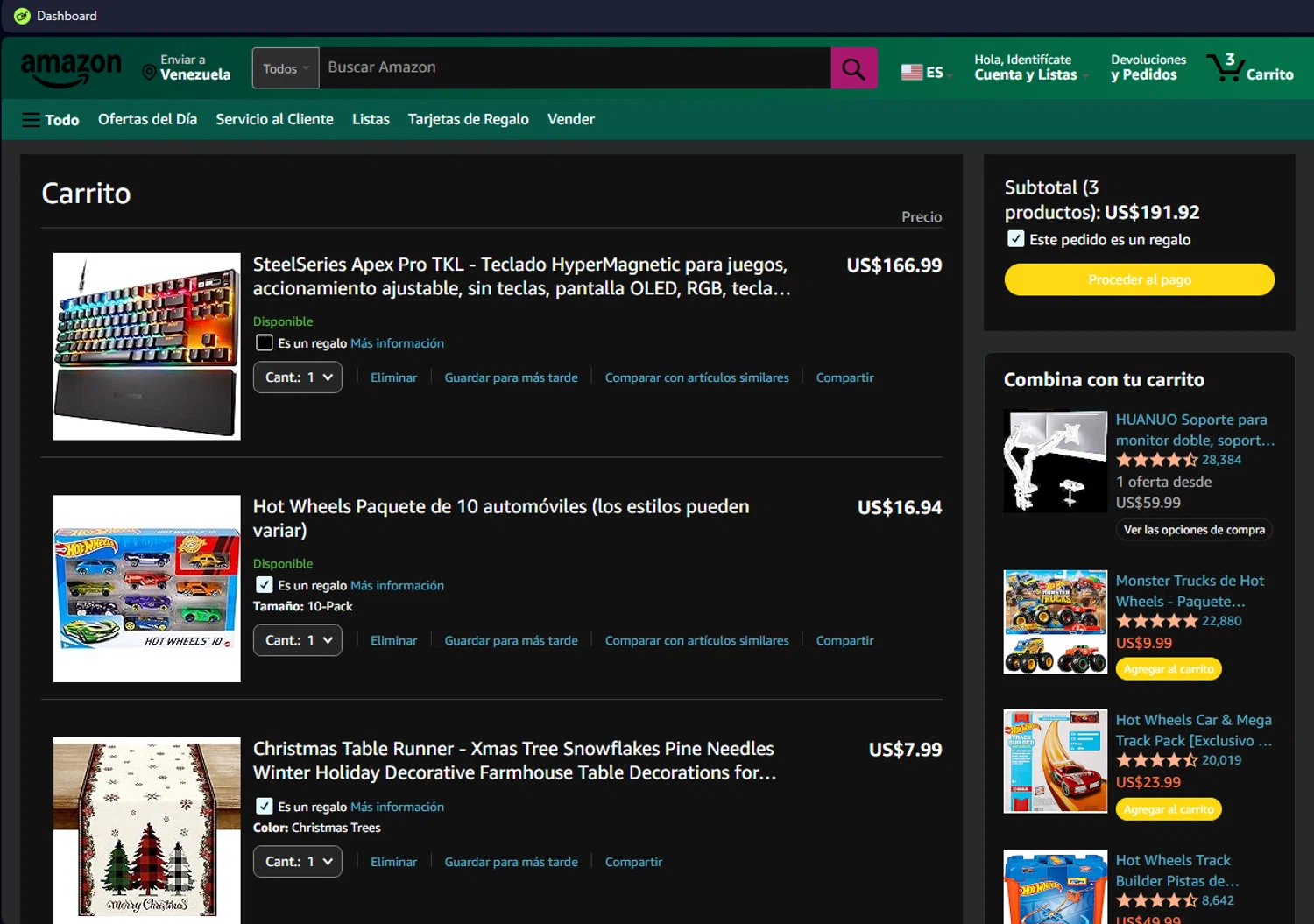Image resolution: width=1314 pixels, height=924 pixels.
Task: Click the US flag language icon
Action: [912, 72]
